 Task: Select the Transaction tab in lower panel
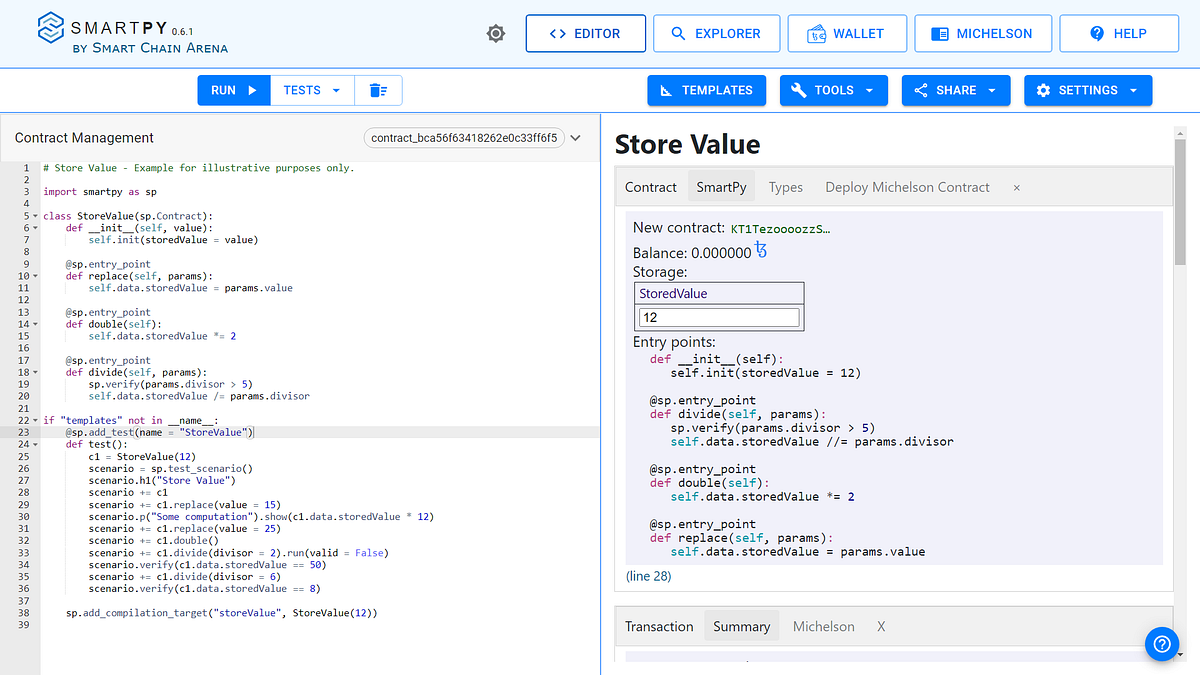tap(659, 627)
